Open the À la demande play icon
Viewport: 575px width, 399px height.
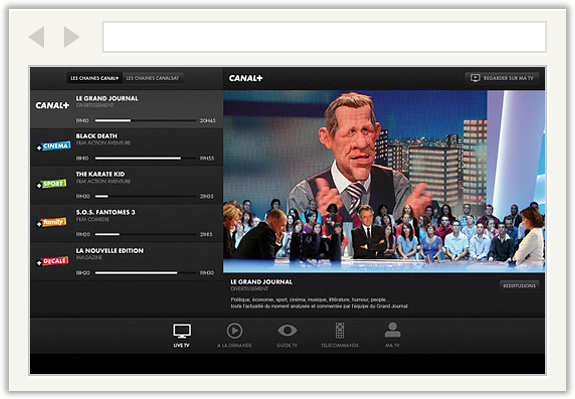coord(234,331)
